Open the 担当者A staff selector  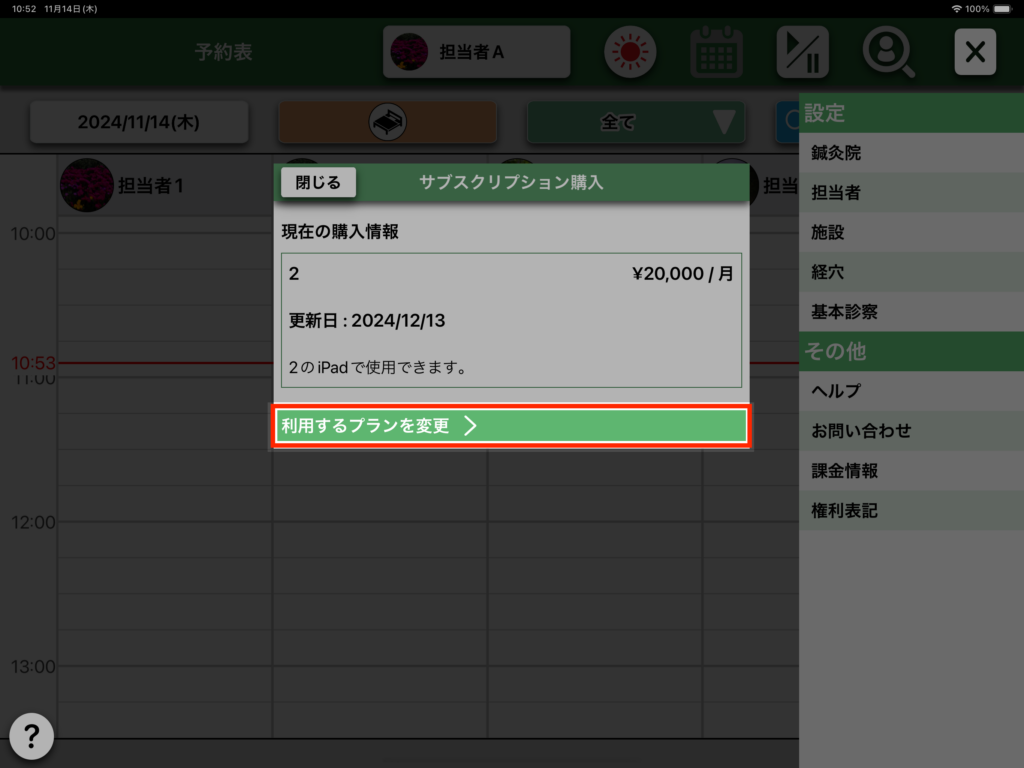pos(476,52)
